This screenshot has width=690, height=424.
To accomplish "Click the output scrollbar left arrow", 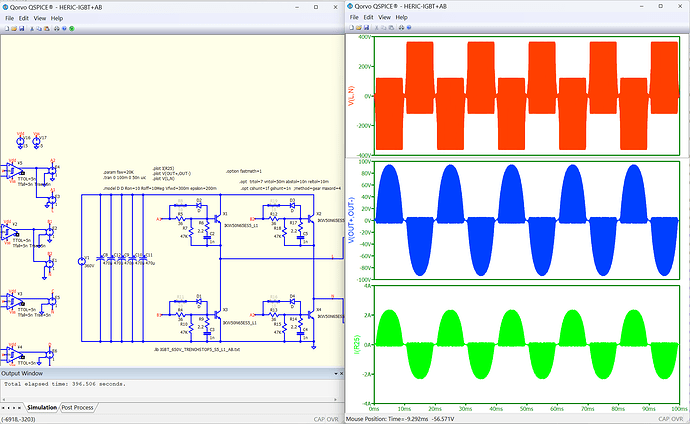I will pyautogui.click(x=3, y=400).
